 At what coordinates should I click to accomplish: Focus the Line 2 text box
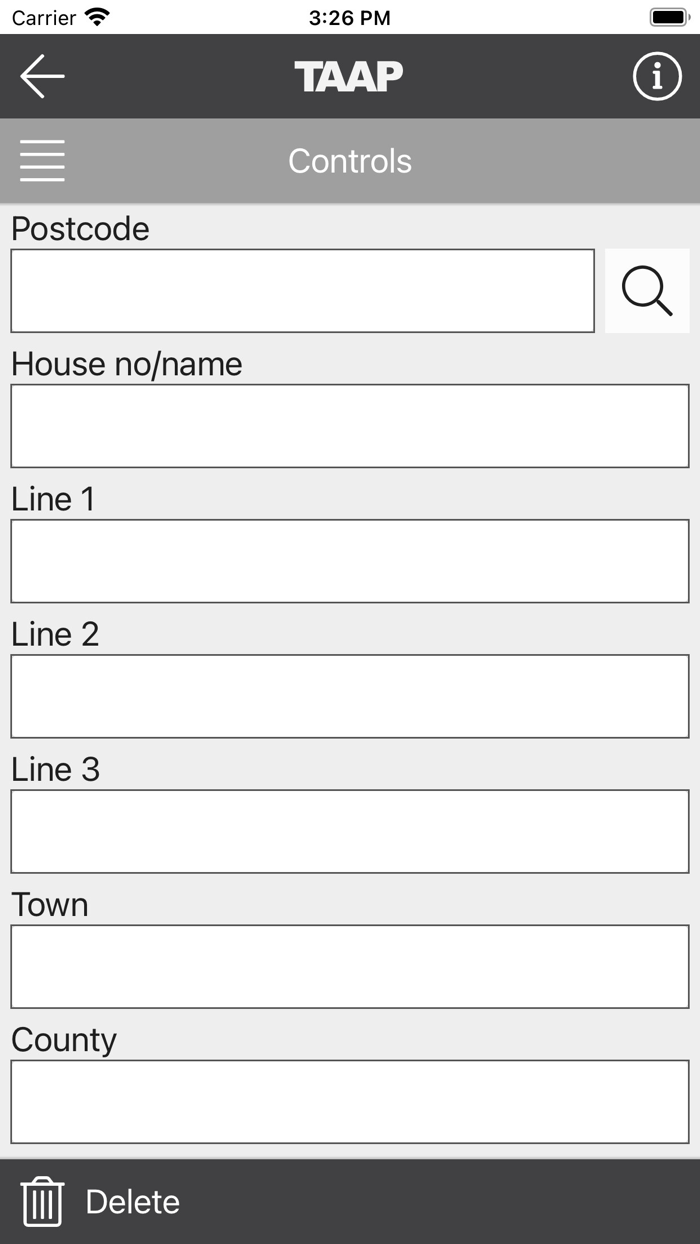click(x=350, y=695)
